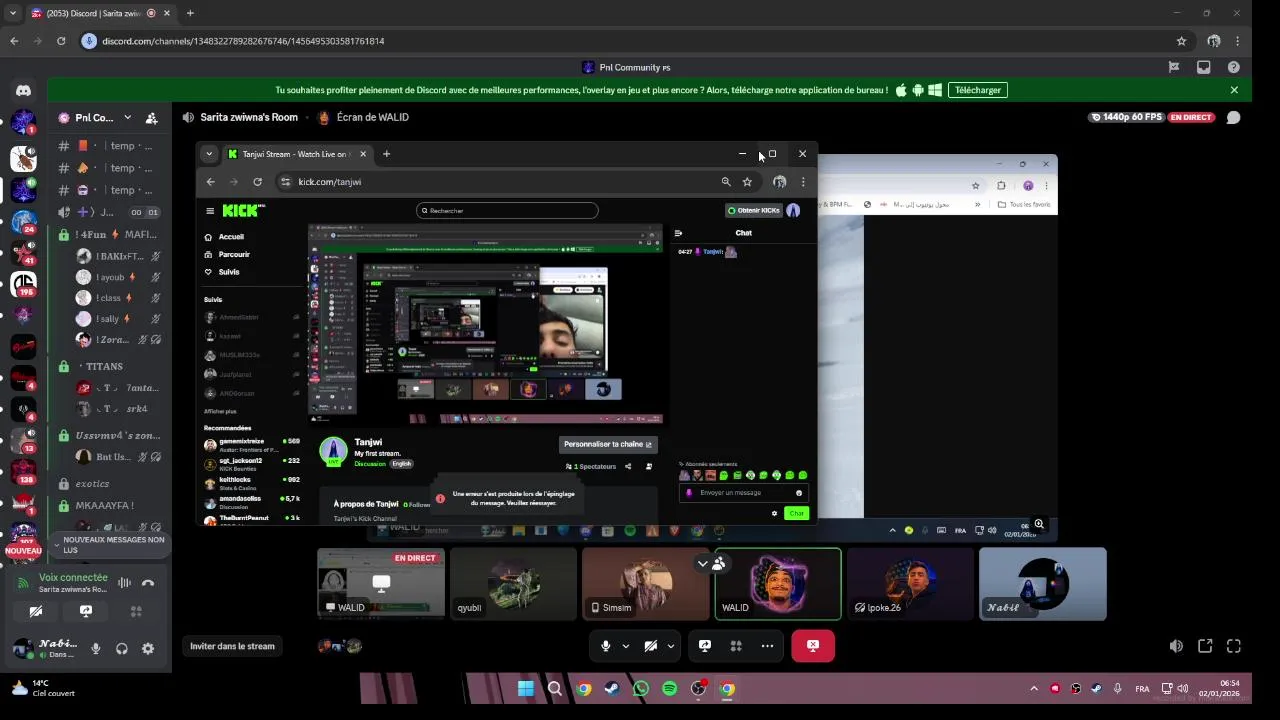Select the MKAAAYFA ! channel
This screenshot has width=1280, height=720.
click(109, 506)
